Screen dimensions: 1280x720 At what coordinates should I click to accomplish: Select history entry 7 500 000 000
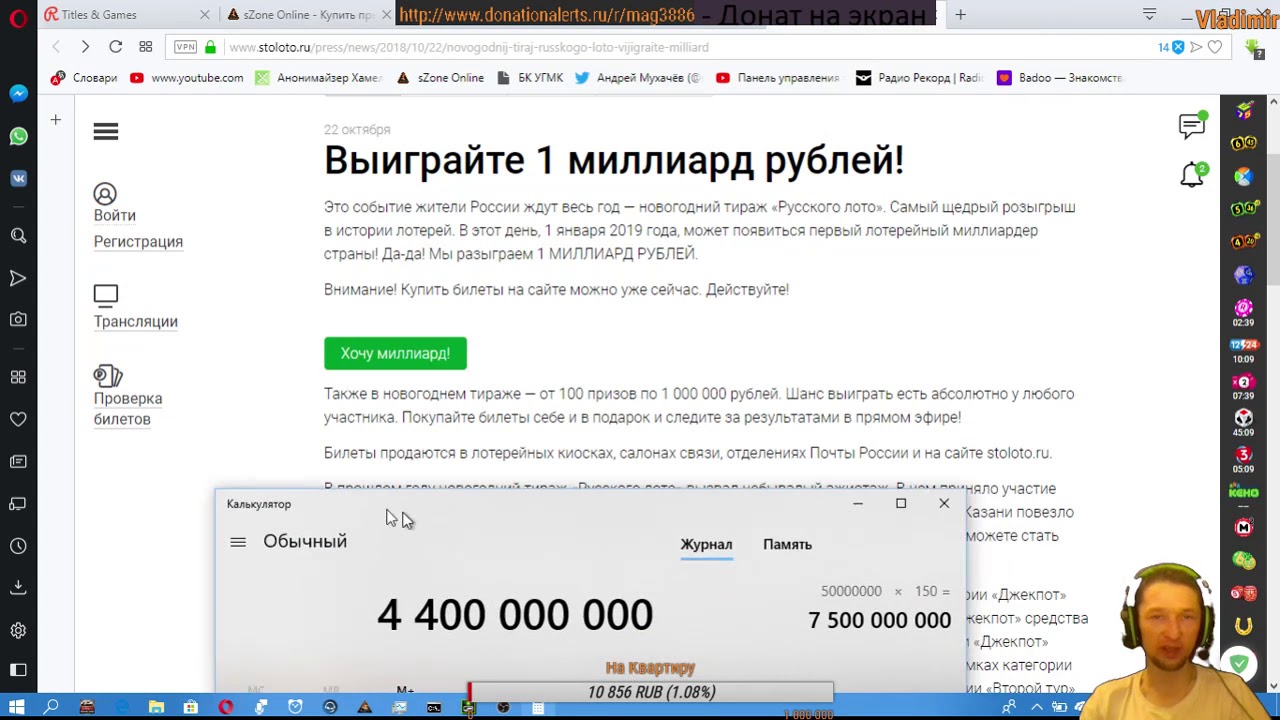[879, 620]
